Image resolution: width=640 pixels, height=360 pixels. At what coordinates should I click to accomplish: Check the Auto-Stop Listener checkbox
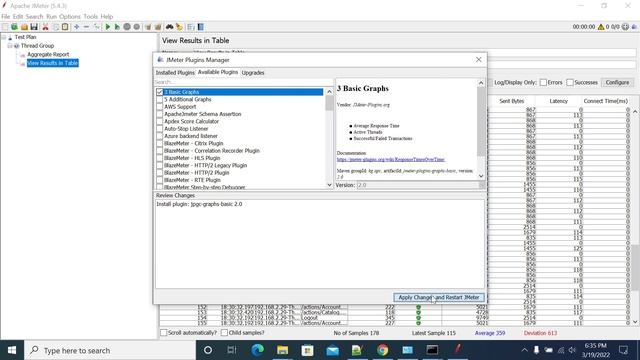point(160,129)
